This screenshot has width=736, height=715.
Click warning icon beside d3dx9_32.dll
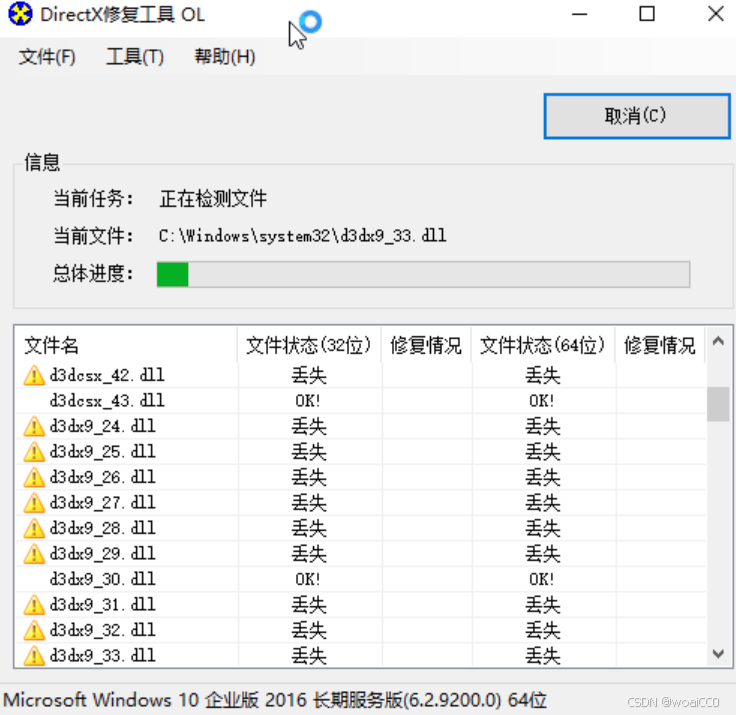34,630
